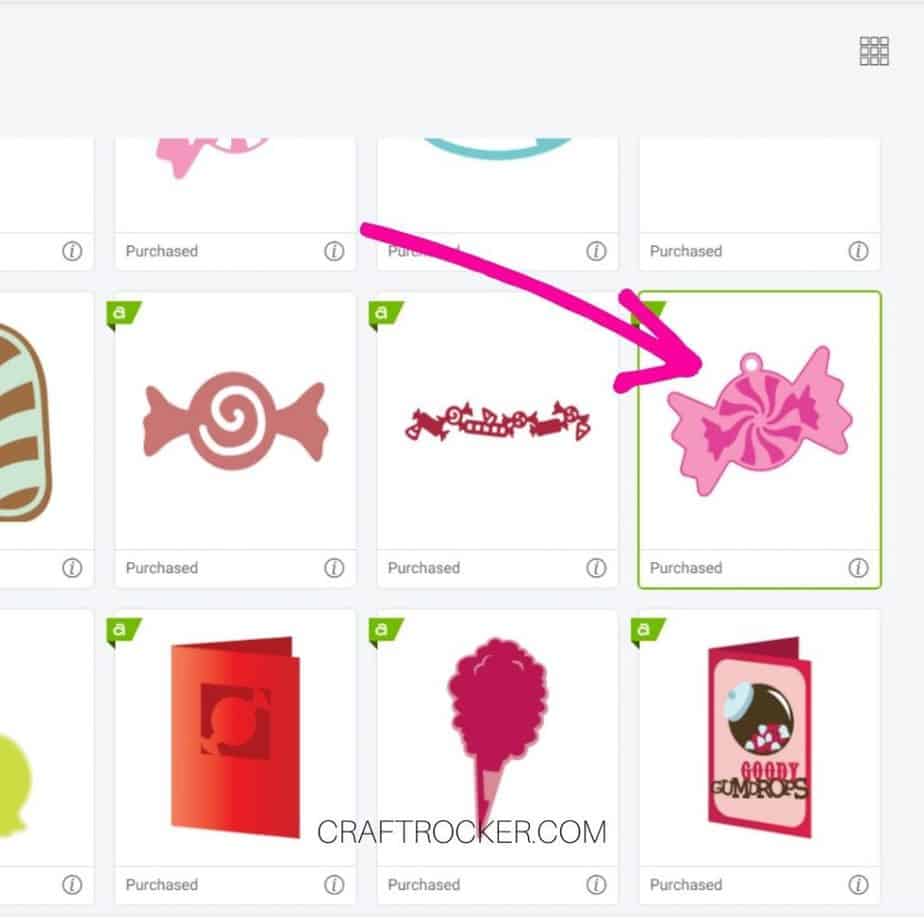
Task: Open info for the swirl candy image
Action: point(334,567)
